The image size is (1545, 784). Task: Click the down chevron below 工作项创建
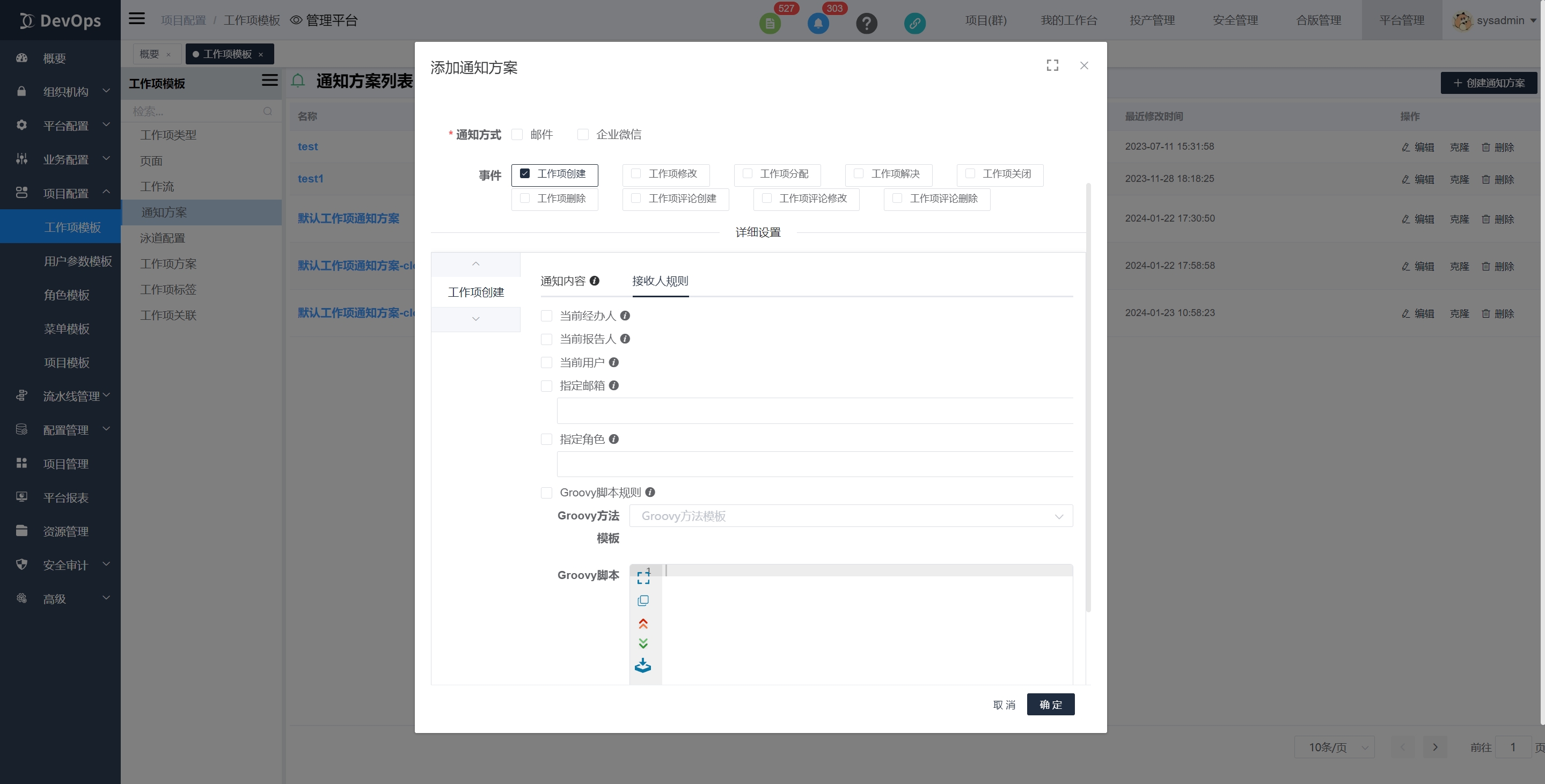pyautogui.click(x=475, y=319)
